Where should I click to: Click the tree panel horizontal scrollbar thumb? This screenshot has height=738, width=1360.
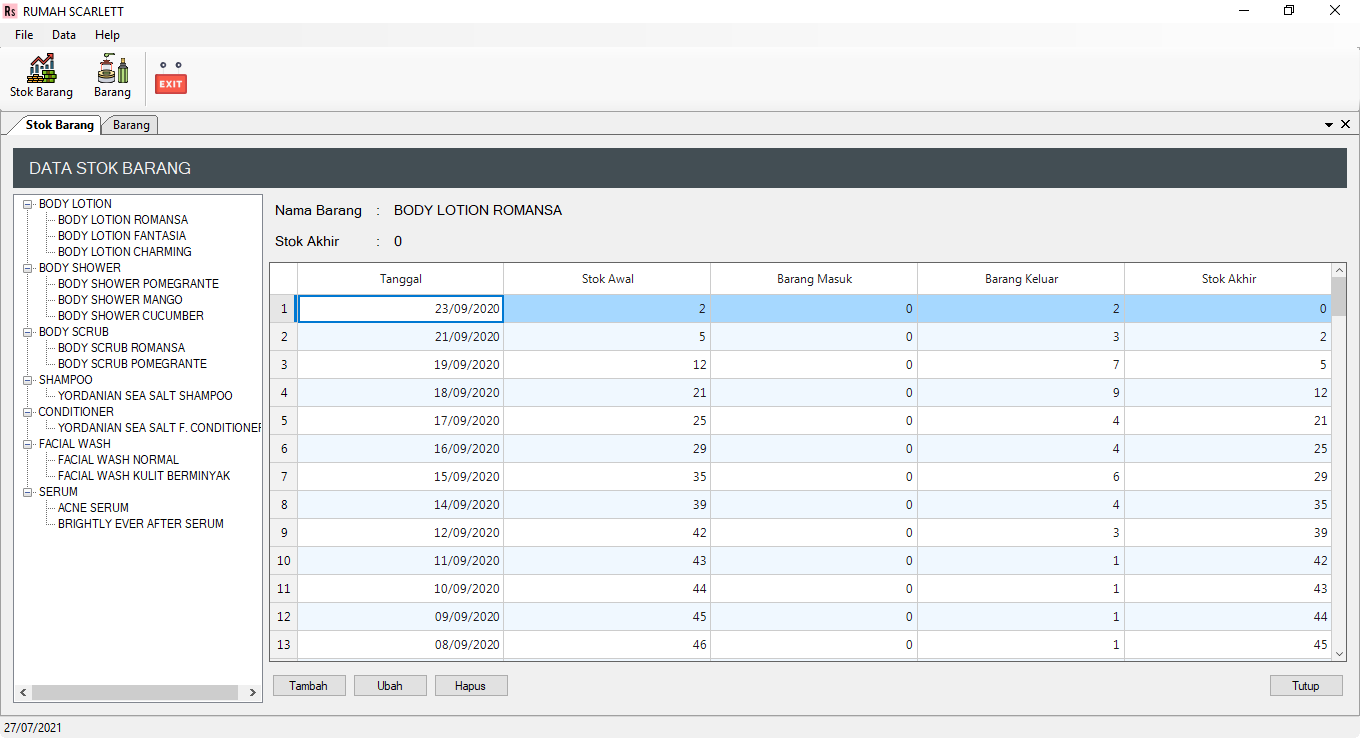point(135,692)
